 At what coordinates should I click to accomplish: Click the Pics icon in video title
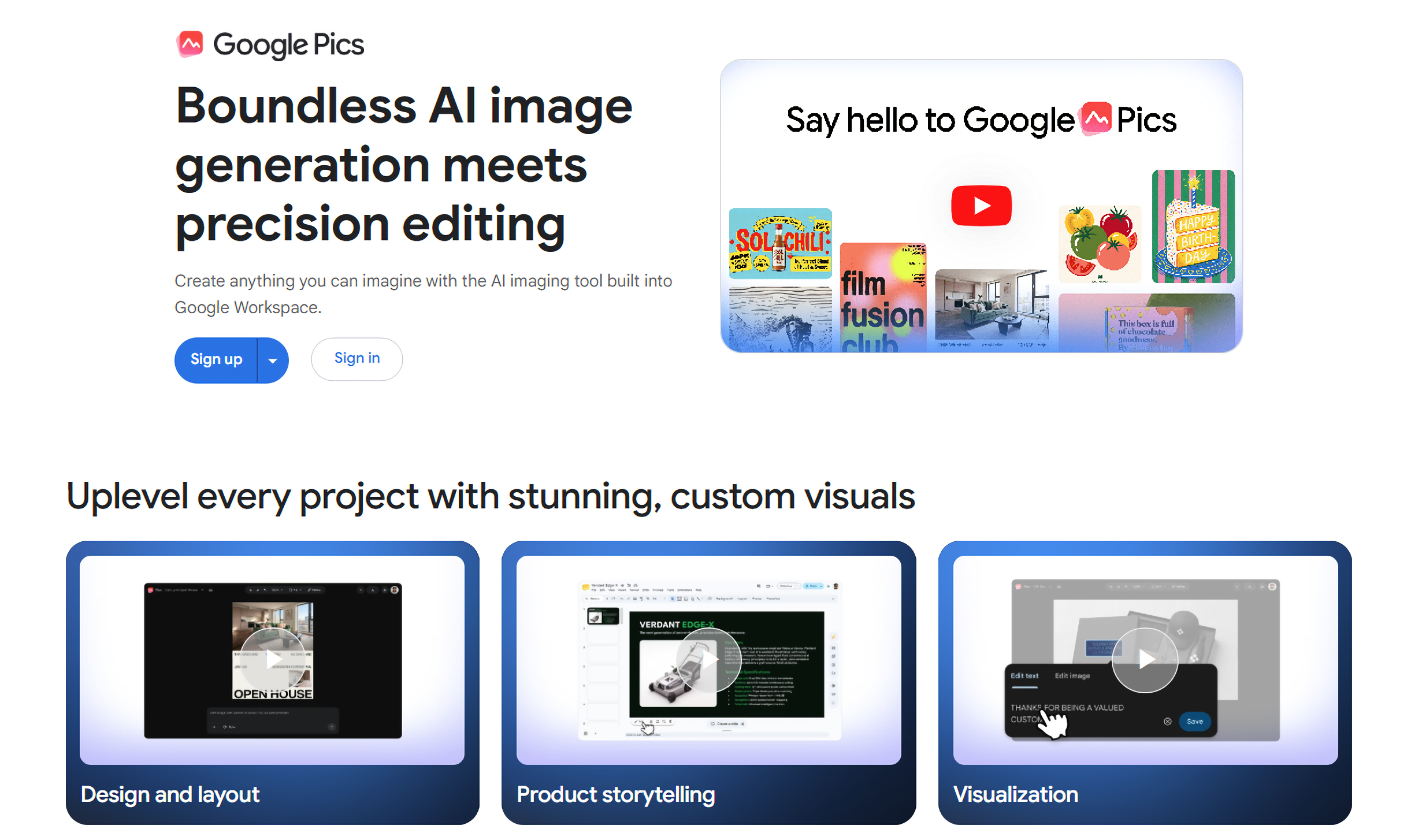pos(1096,119)
